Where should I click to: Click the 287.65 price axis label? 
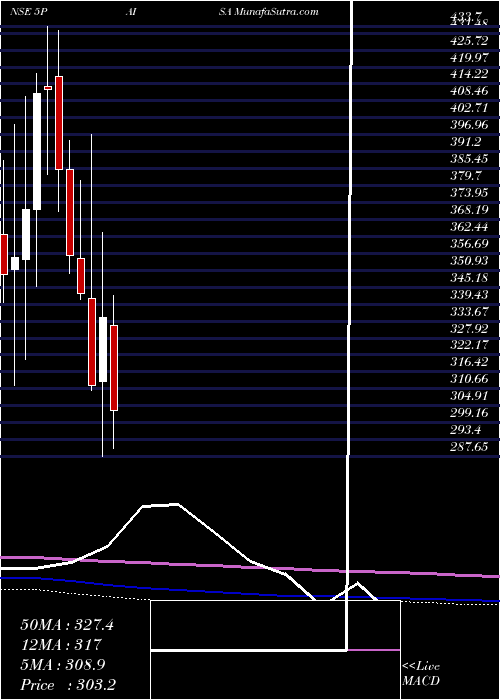pos(470,447)
